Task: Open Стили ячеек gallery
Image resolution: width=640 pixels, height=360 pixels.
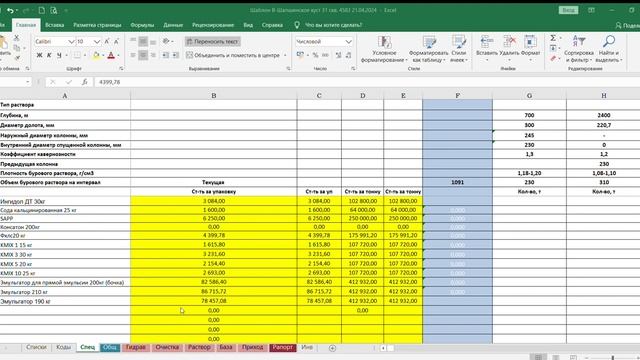Action: [459, 49]
